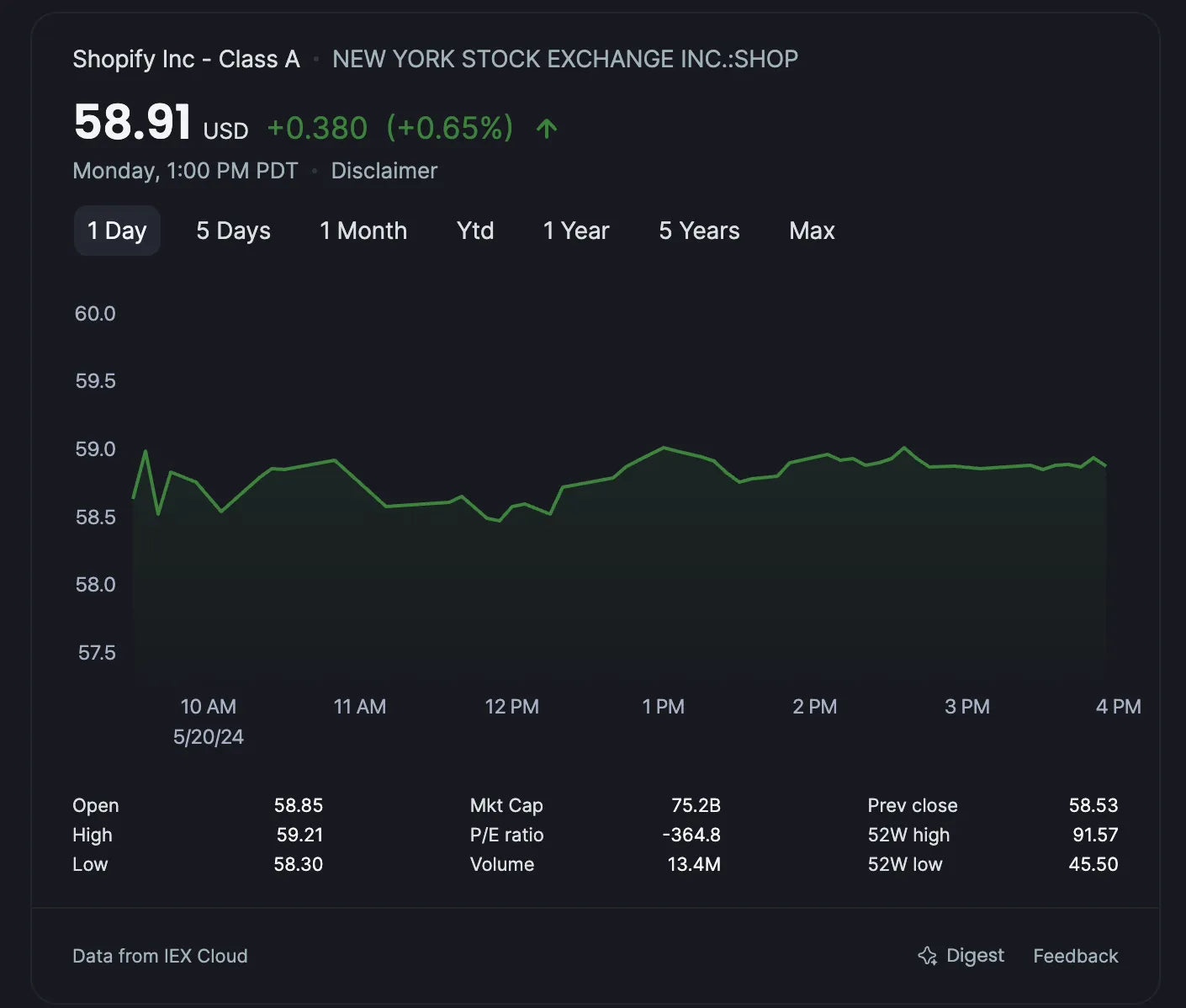Click the 58.5 y-axis label

pyautogui.click(x=95, y=517)
